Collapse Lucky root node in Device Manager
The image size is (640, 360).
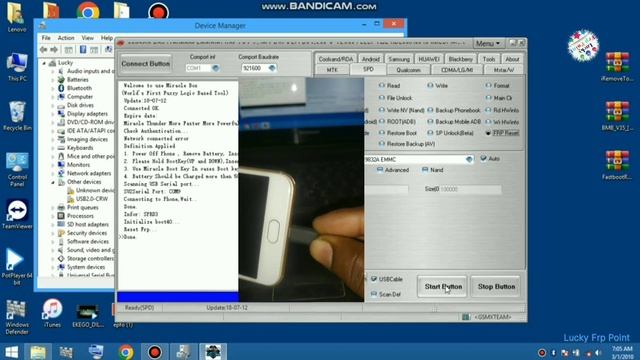(x=44, y=63)
